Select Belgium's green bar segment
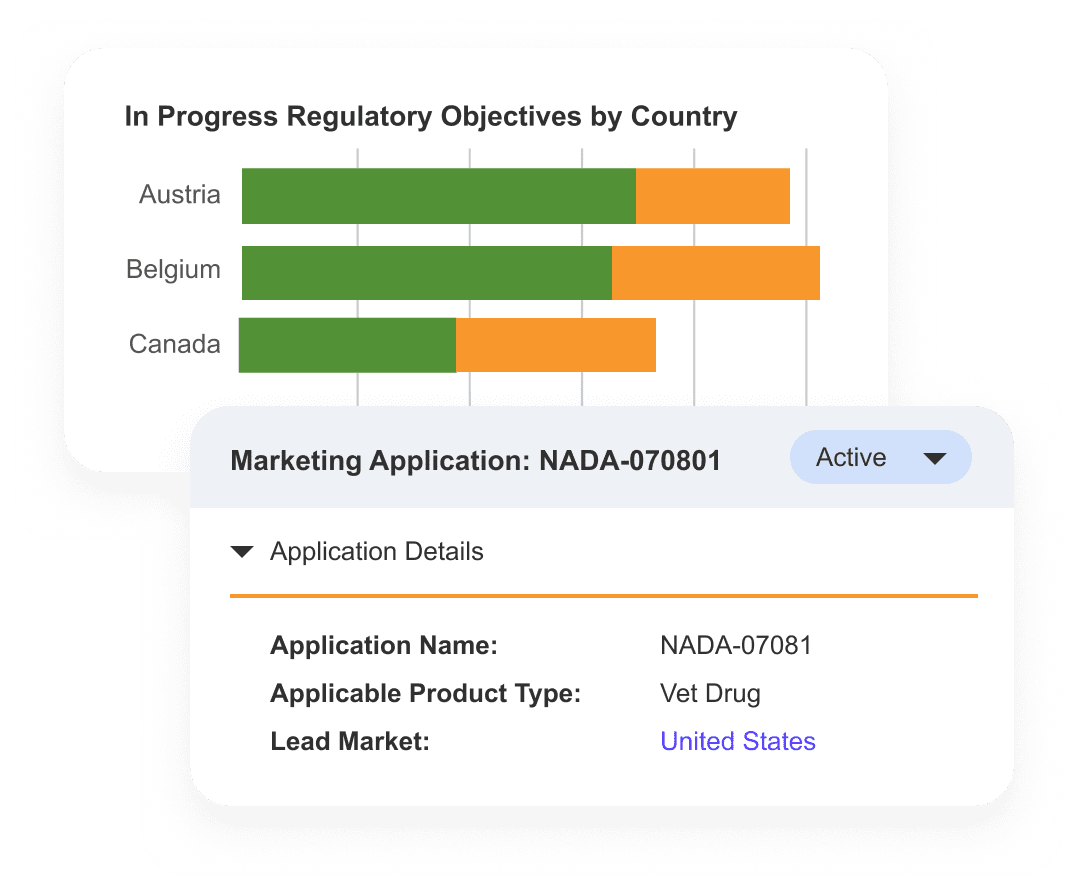This screenshot has width=1080, height=880. click(426, 273)
